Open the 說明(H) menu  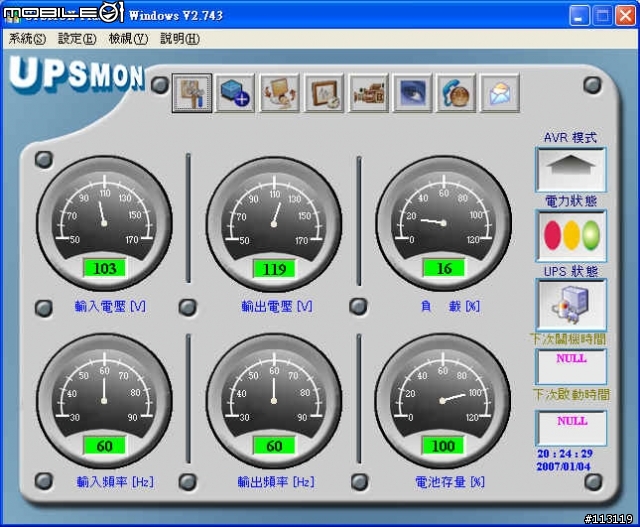coord(180,39)
